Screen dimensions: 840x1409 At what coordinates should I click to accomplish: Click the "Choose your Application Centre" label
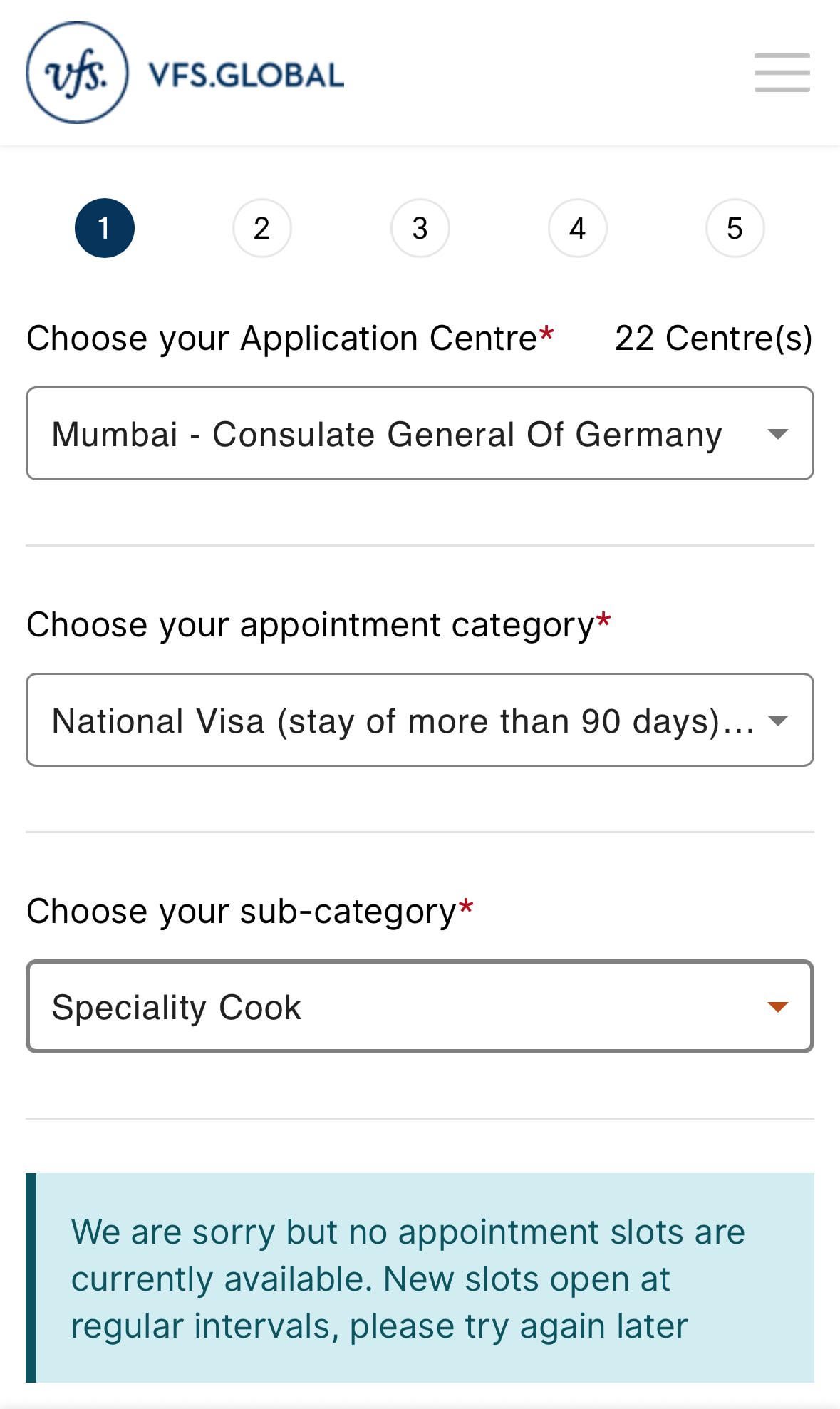[x=282, y=339]
